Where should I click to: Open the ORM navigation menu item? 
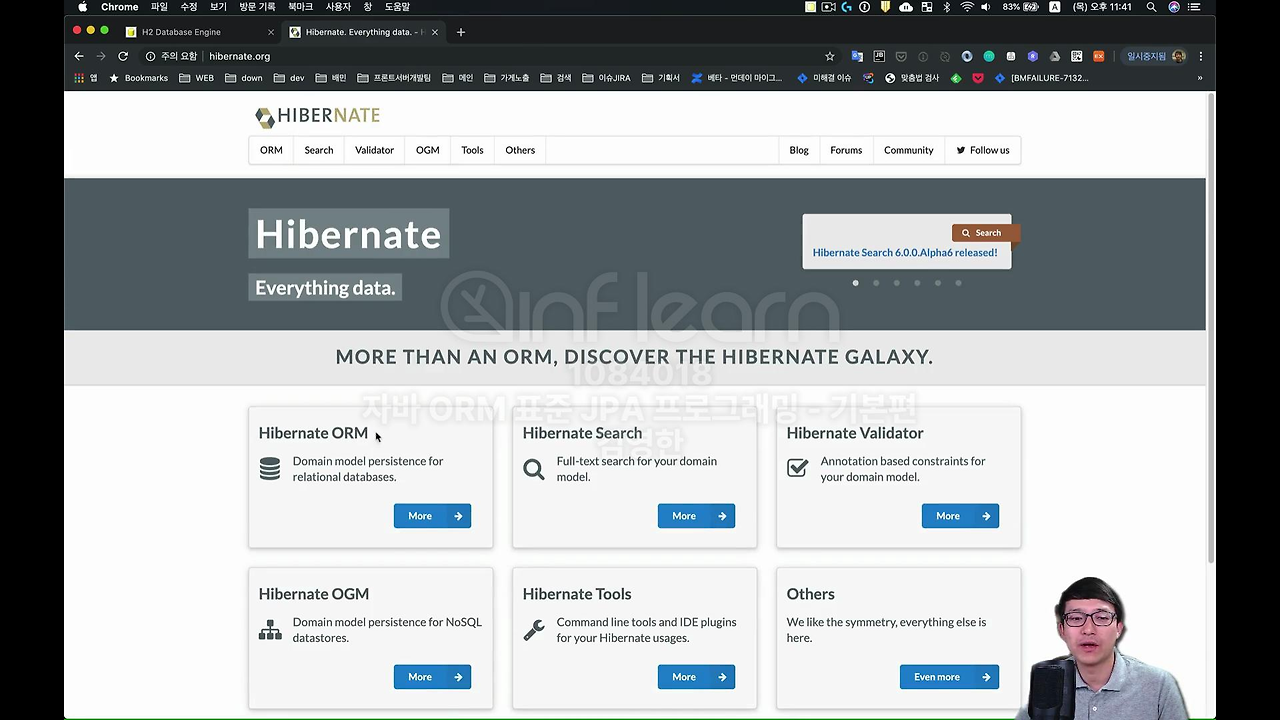(x=271, y=150)
